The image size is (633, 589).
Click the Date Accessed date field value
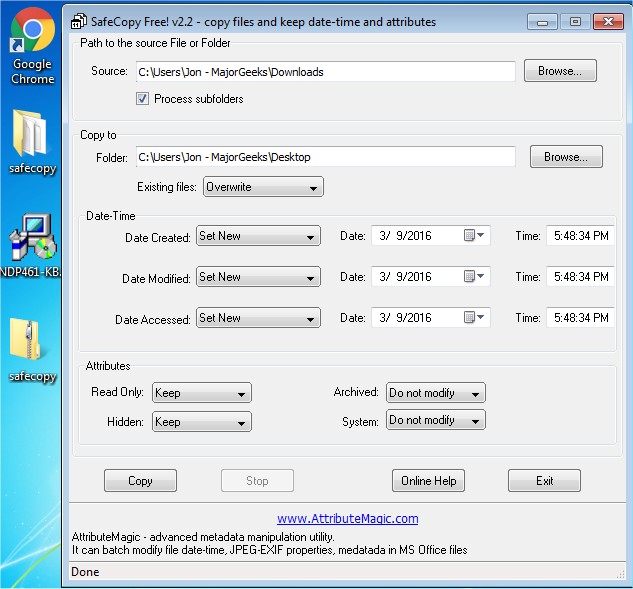point(405,318)
